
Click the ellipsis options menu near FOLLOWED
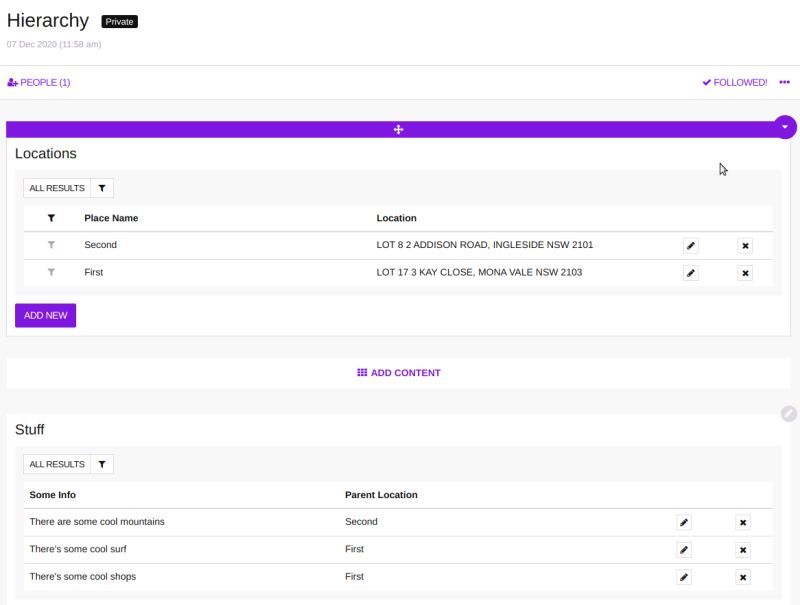pyautogui.click(x=785, y=83)
